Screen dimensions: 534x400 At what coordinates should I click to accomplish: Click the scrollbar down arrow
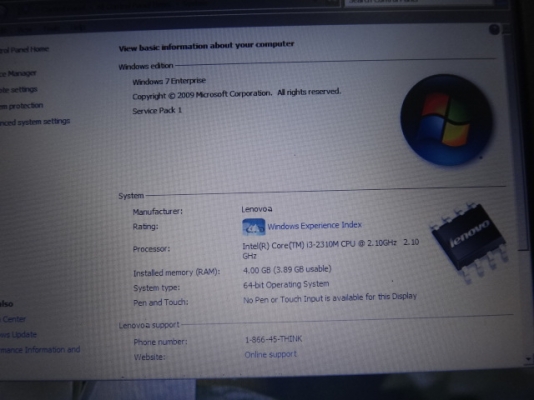tap(528, 358)
